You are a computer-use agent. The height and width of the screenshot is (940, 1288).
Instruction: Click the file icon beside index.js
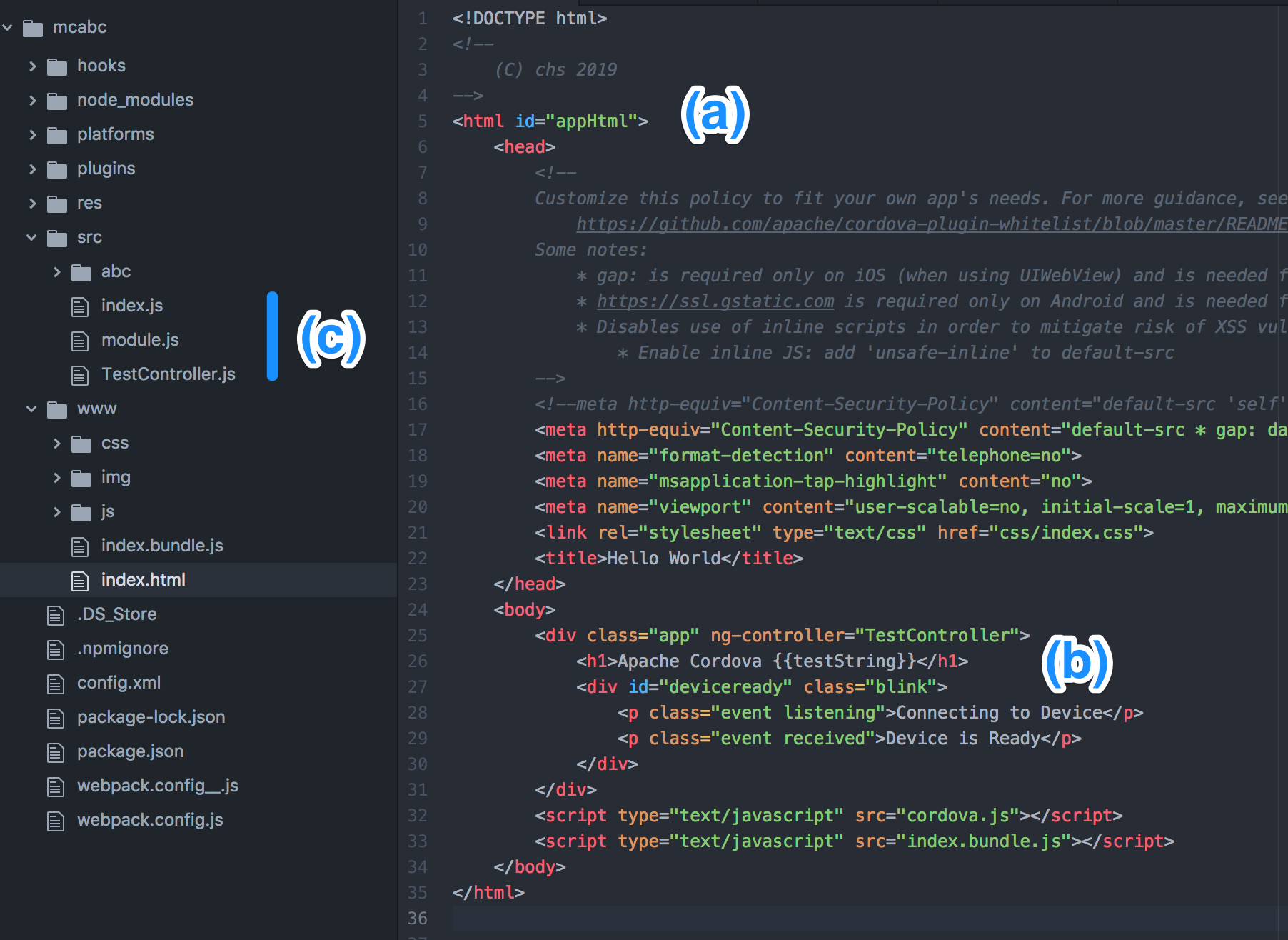[x=80, y=306]
